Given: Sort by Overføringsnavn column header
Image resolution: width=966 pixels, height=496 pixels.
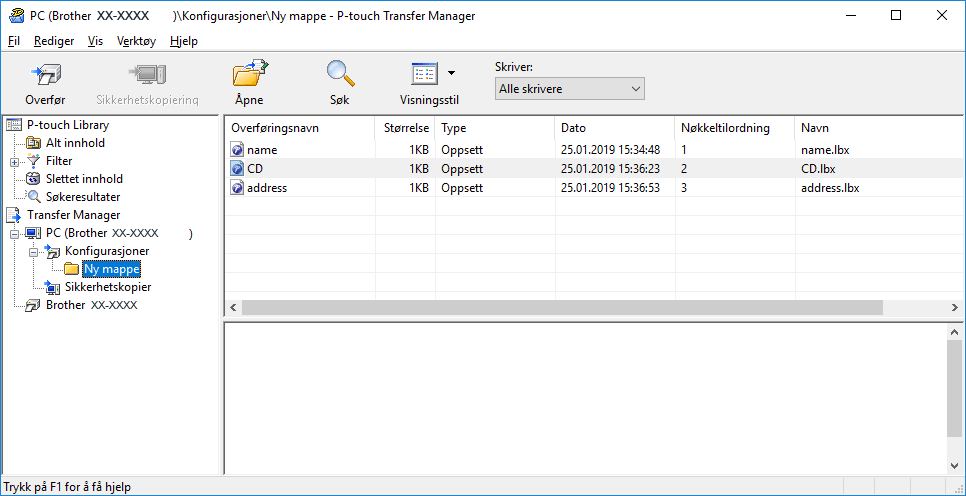Looking at the screenshot, I should point(299,128).
